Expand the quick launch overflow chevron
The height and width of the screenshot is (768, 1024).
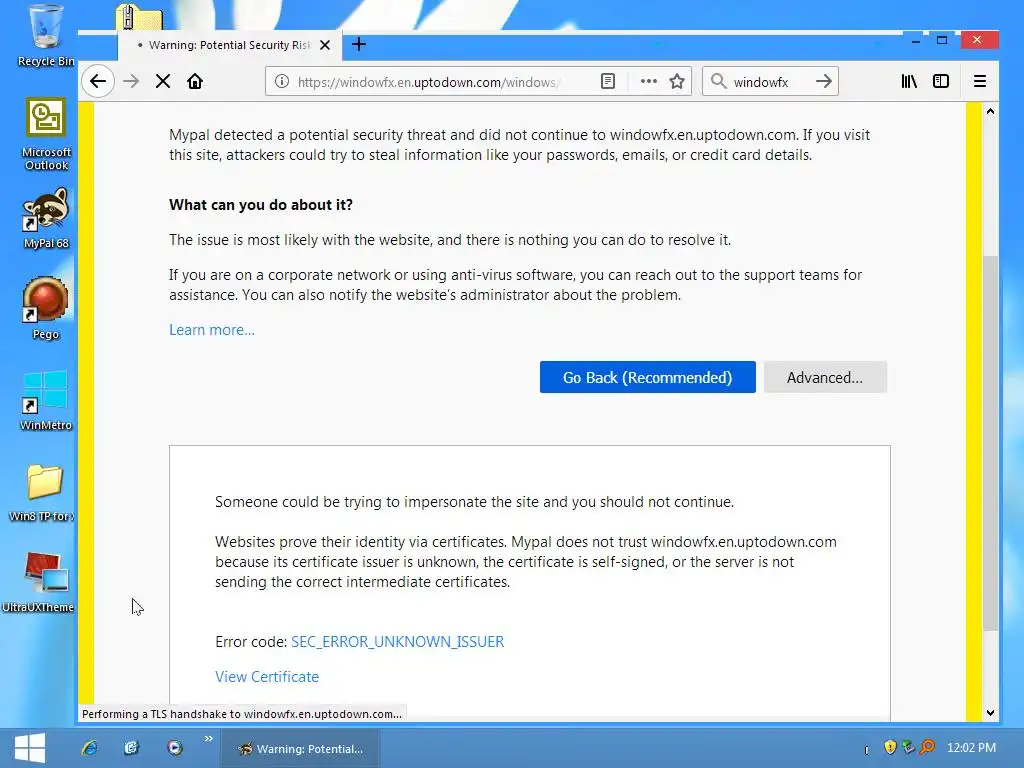(x=208, y=739)
